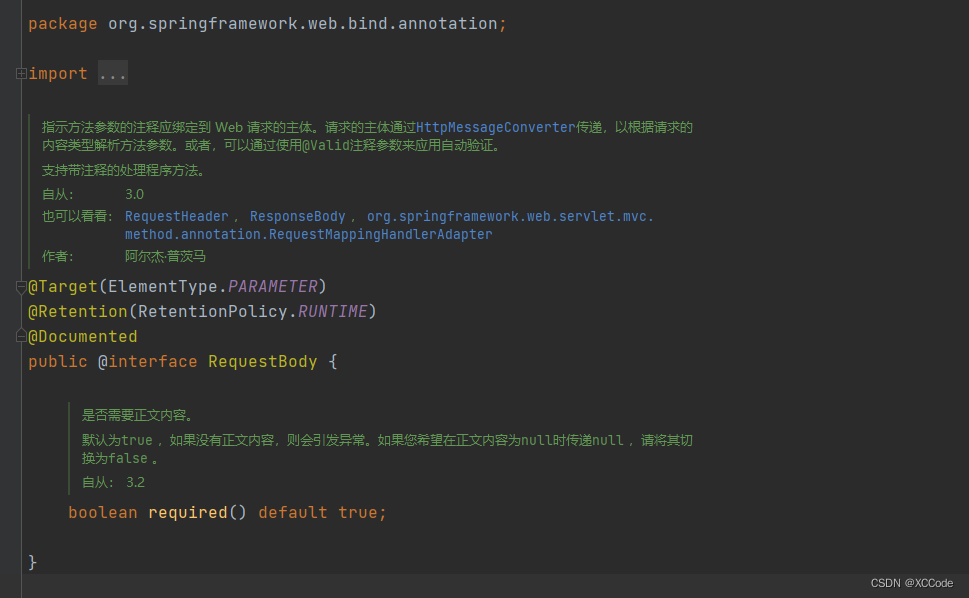Screen dimensions: 969x598
Task: Click the package keyword at top
Action: coord(63,24)
